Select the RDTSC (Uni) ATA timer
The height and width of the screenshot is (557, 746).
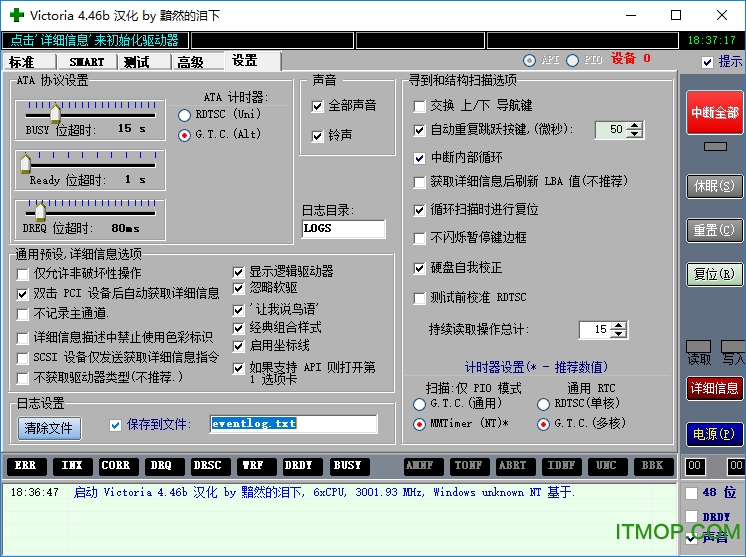pyautogui.click(x=183, y=114)
